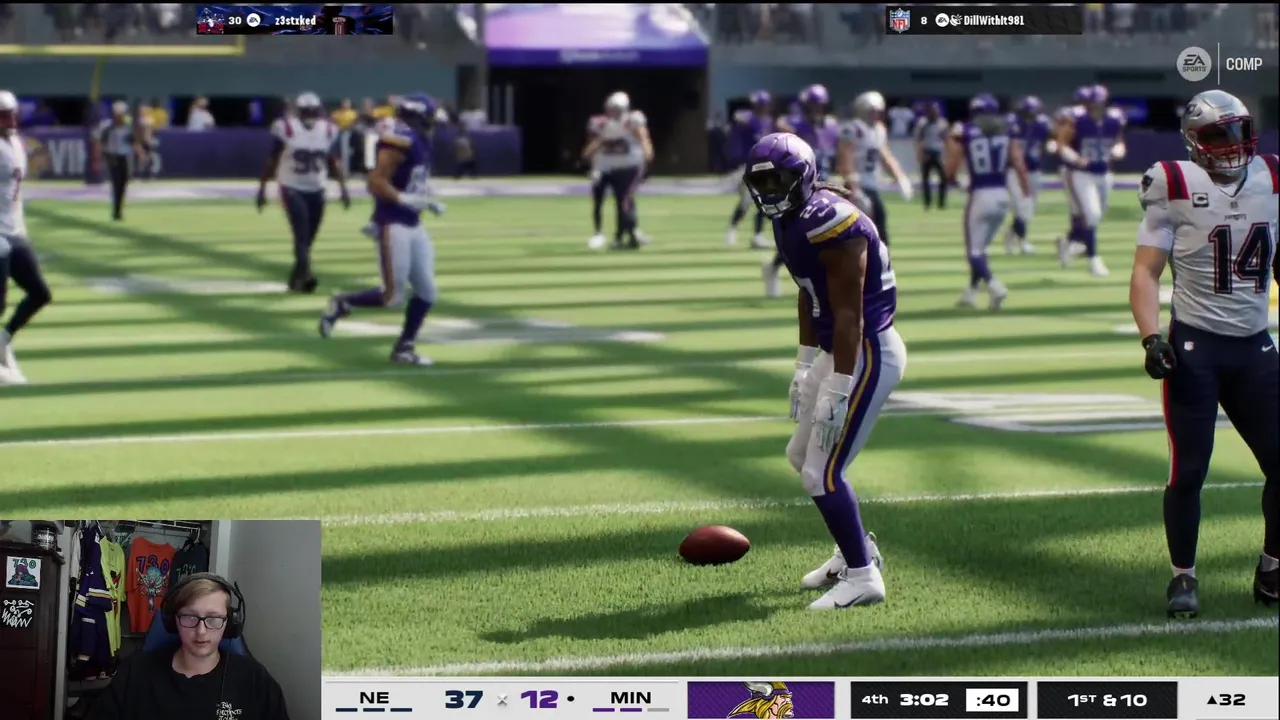
Task: Click the Vikings logo in the scoreboard
Action: (x=760, y=700)
